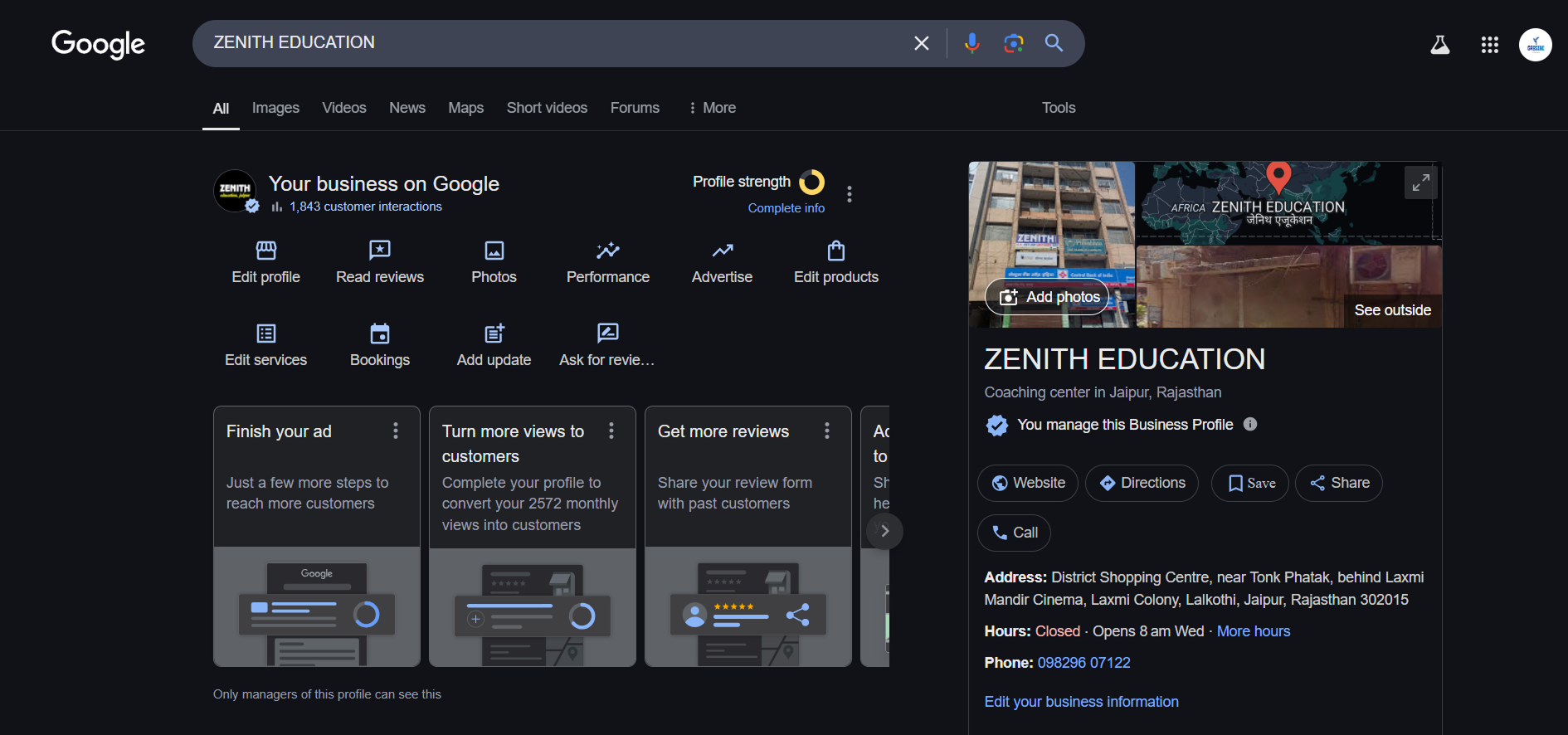1568x735 pixels.
Task: Open the Photos manager icon
Action: tap(494, 250)
